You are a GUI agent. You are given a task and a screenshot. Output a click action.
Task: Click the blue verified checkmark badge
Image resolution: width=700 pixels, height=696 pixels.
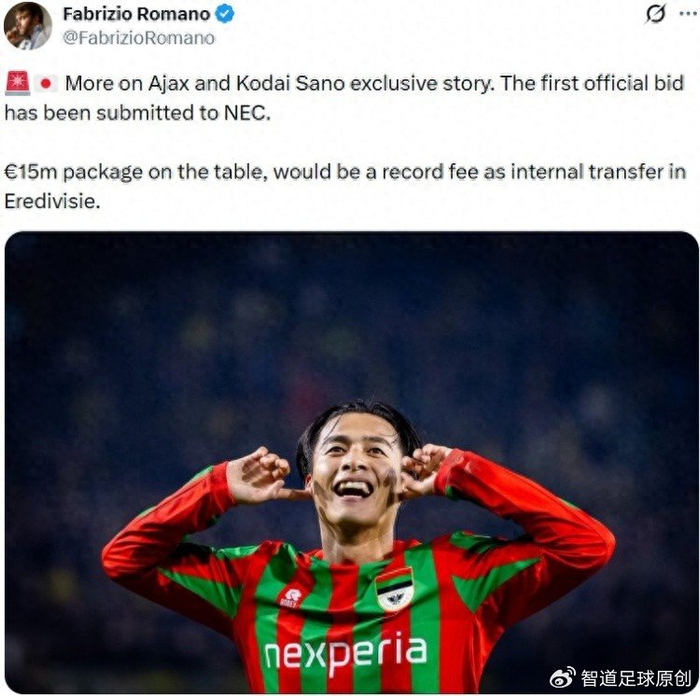(225, 14)
